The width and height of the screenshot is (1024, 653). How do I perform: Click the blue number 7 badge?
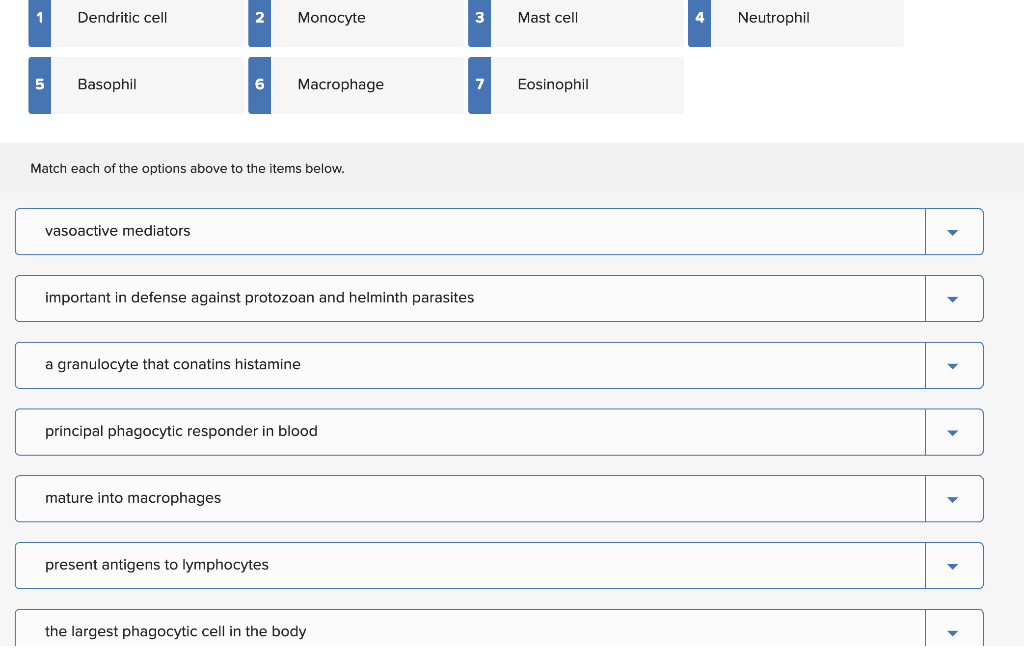tap(479, 86)
